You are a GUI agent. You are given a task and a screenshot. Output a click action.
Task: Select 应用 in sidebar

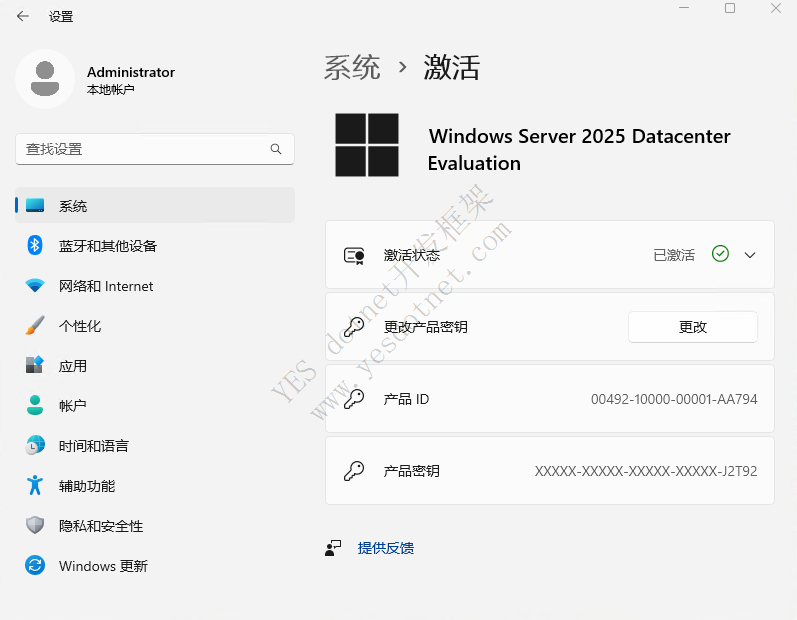click(155, 365)
